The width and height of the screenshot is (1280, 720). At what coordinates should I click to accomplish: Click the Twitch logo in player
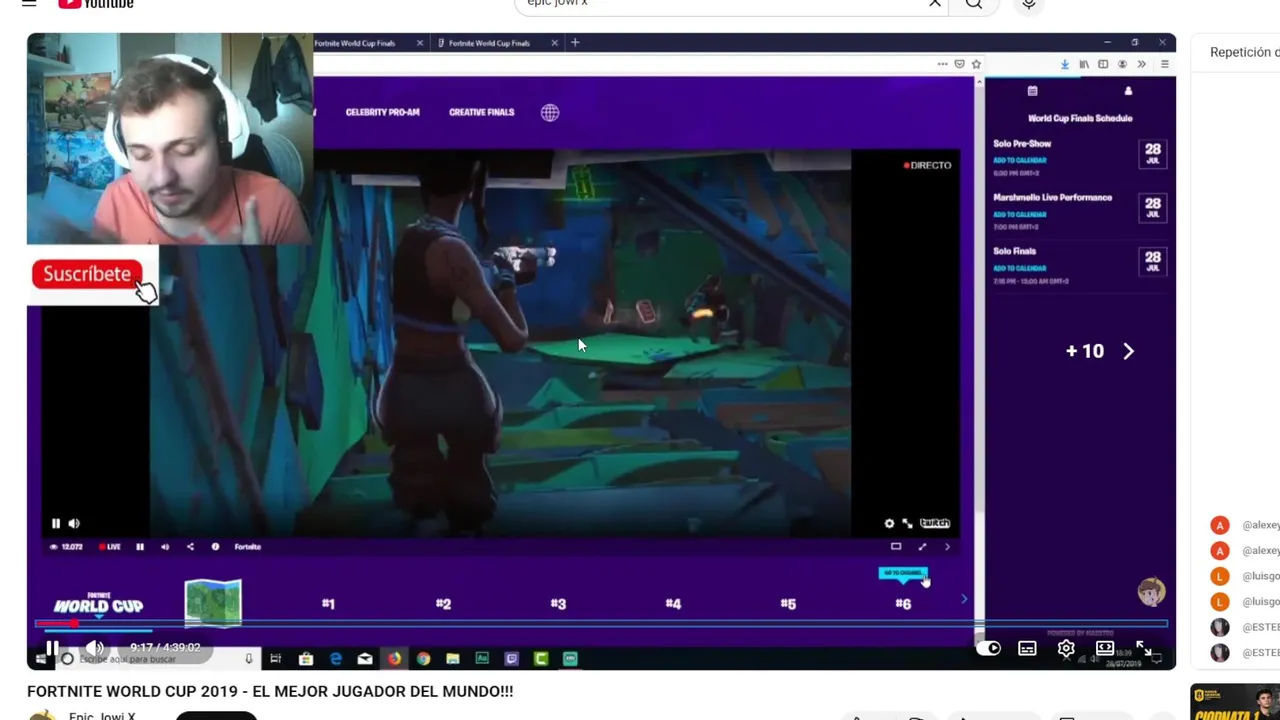(x=935, y=523)
